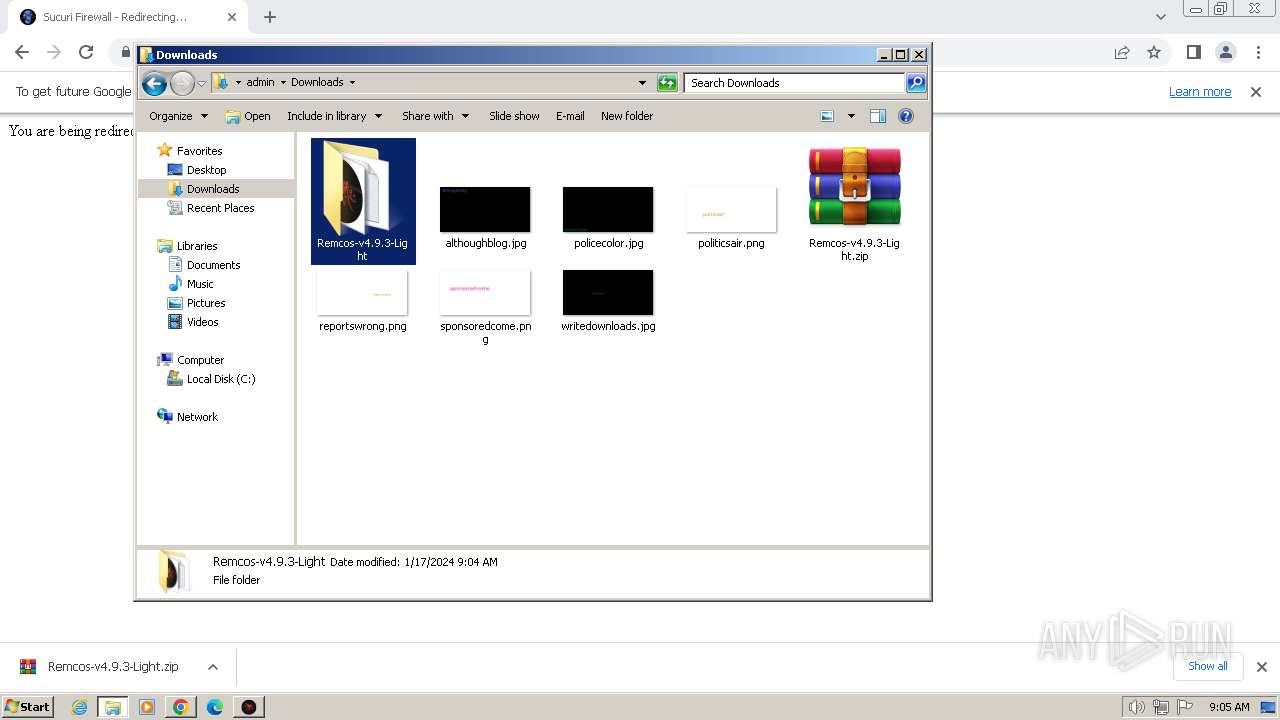Screen dimensions: 1280x720
Task: Click the volume icon in system tray
Action: coord(1136,707)
